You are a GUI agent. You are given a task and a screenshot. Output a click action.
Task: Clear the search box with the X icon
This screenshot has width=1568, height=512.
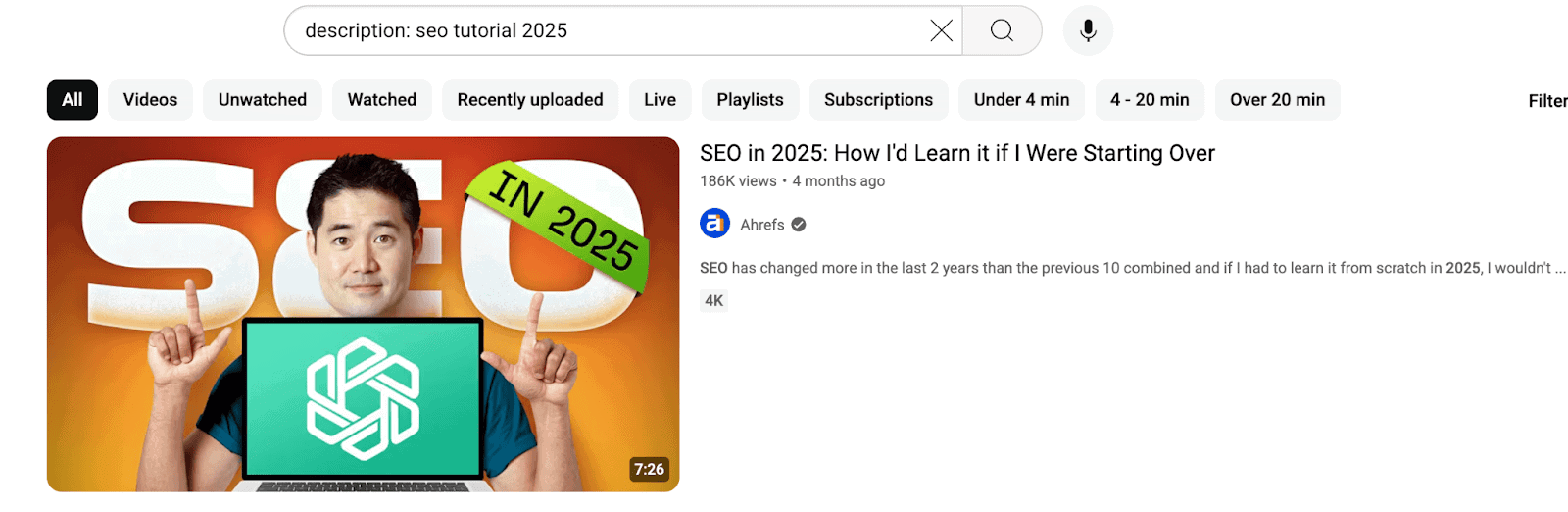(x=941, y=30)
